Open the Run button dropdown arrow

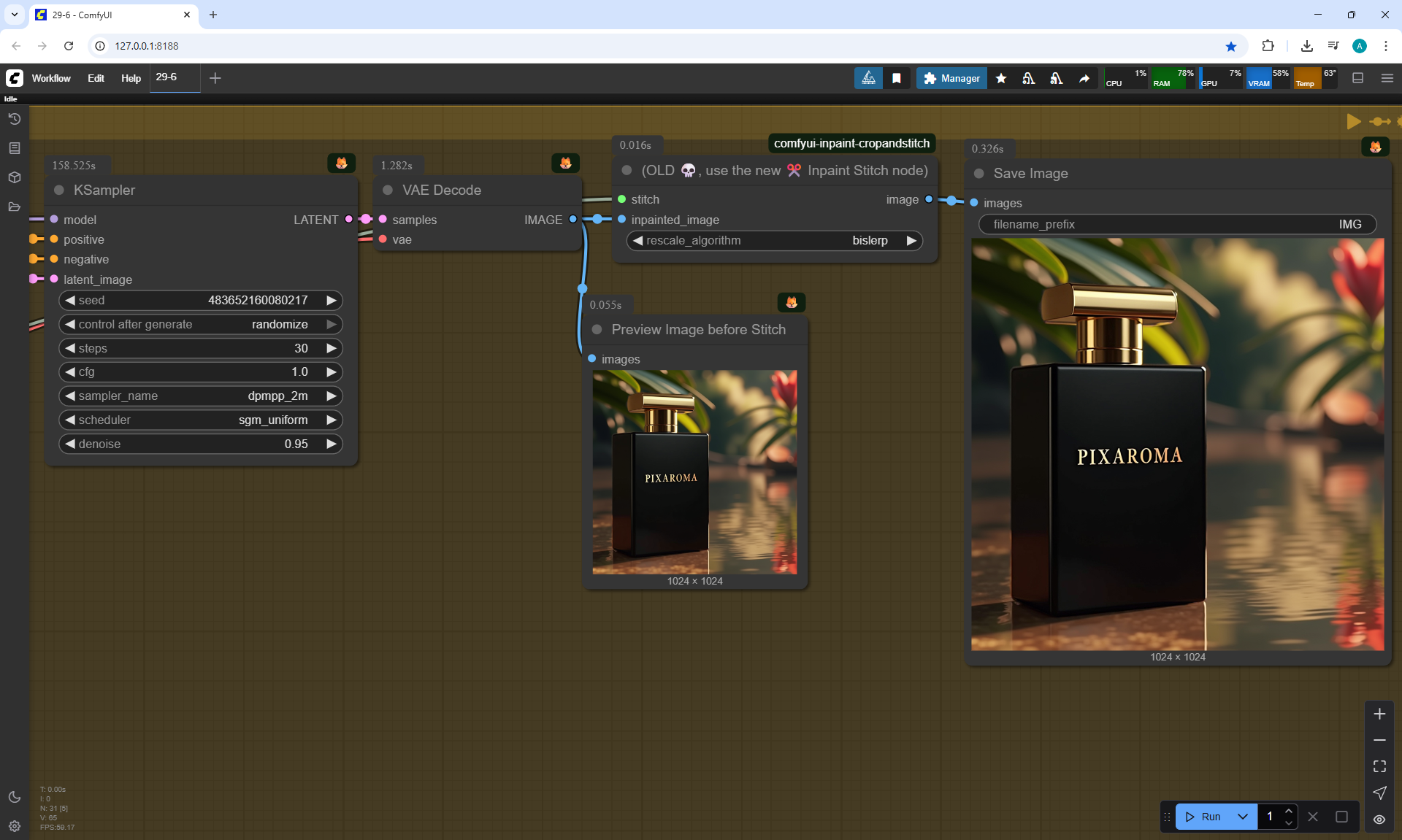tap(1243, 817)
